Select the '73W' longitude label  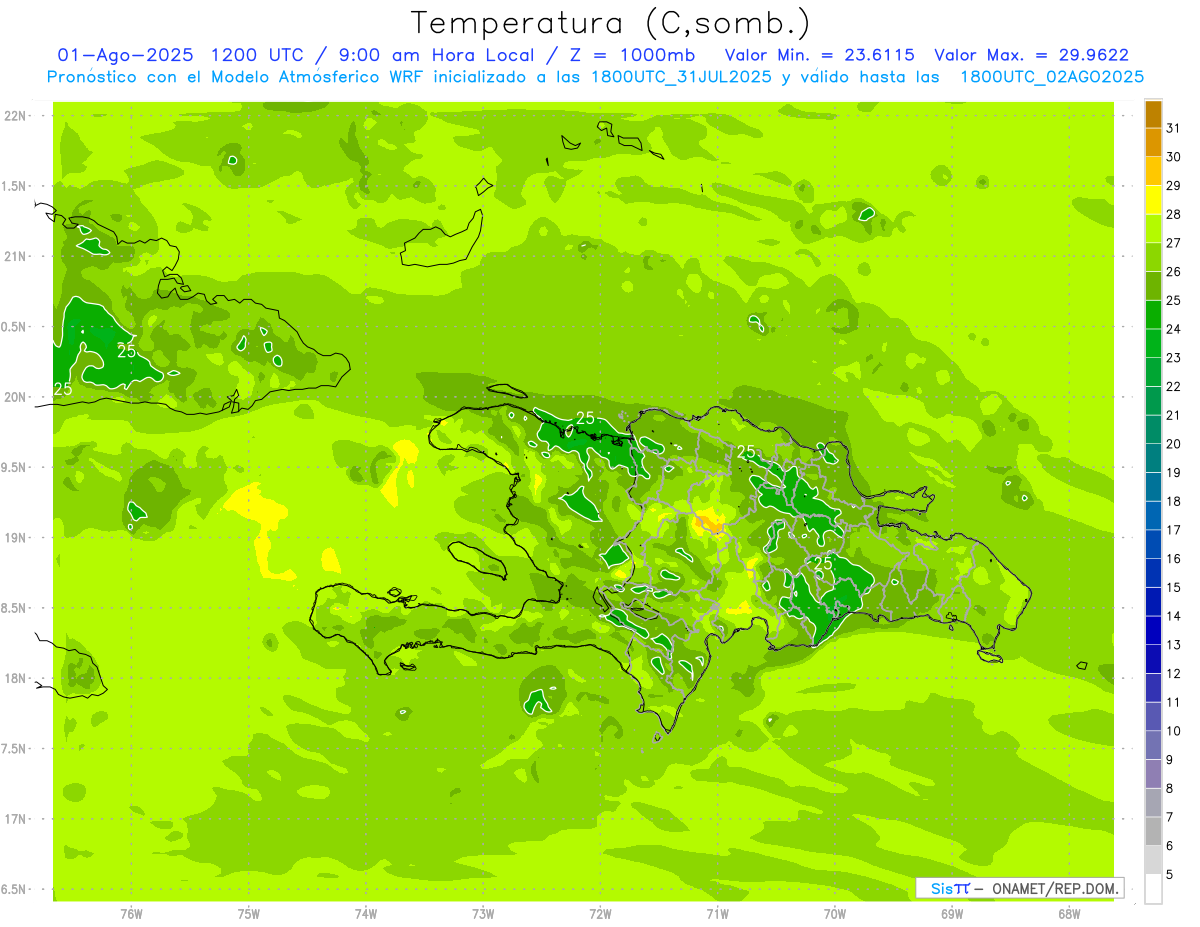(x=483, y=913)
